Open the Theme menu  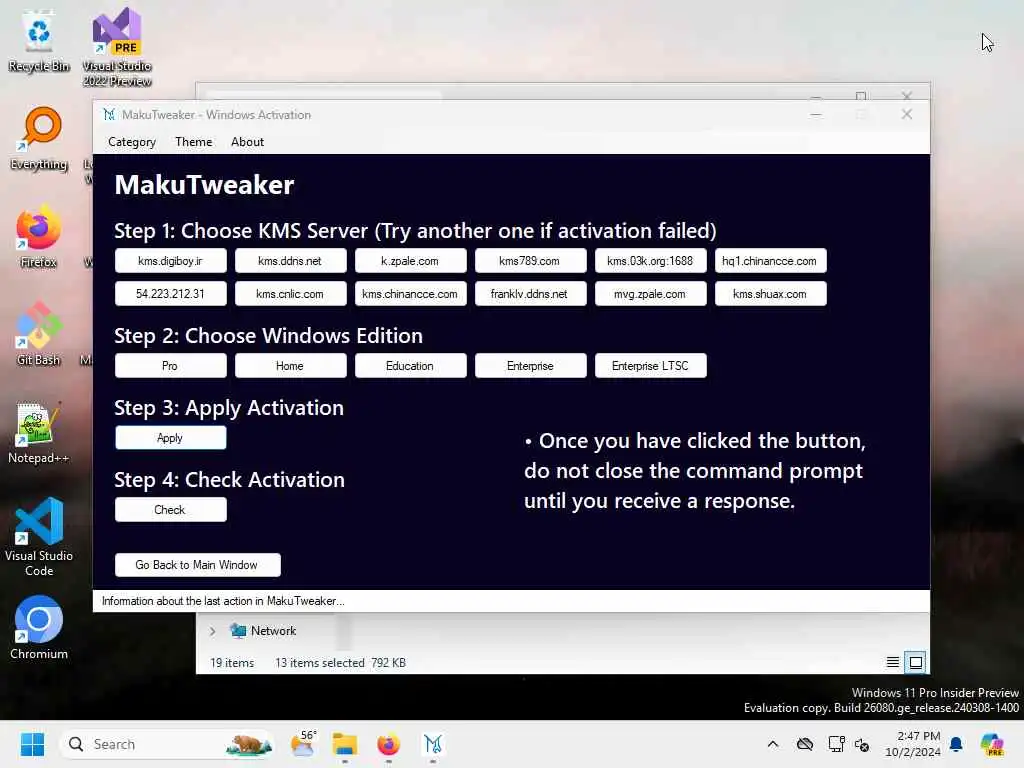[x=193, y=142]
